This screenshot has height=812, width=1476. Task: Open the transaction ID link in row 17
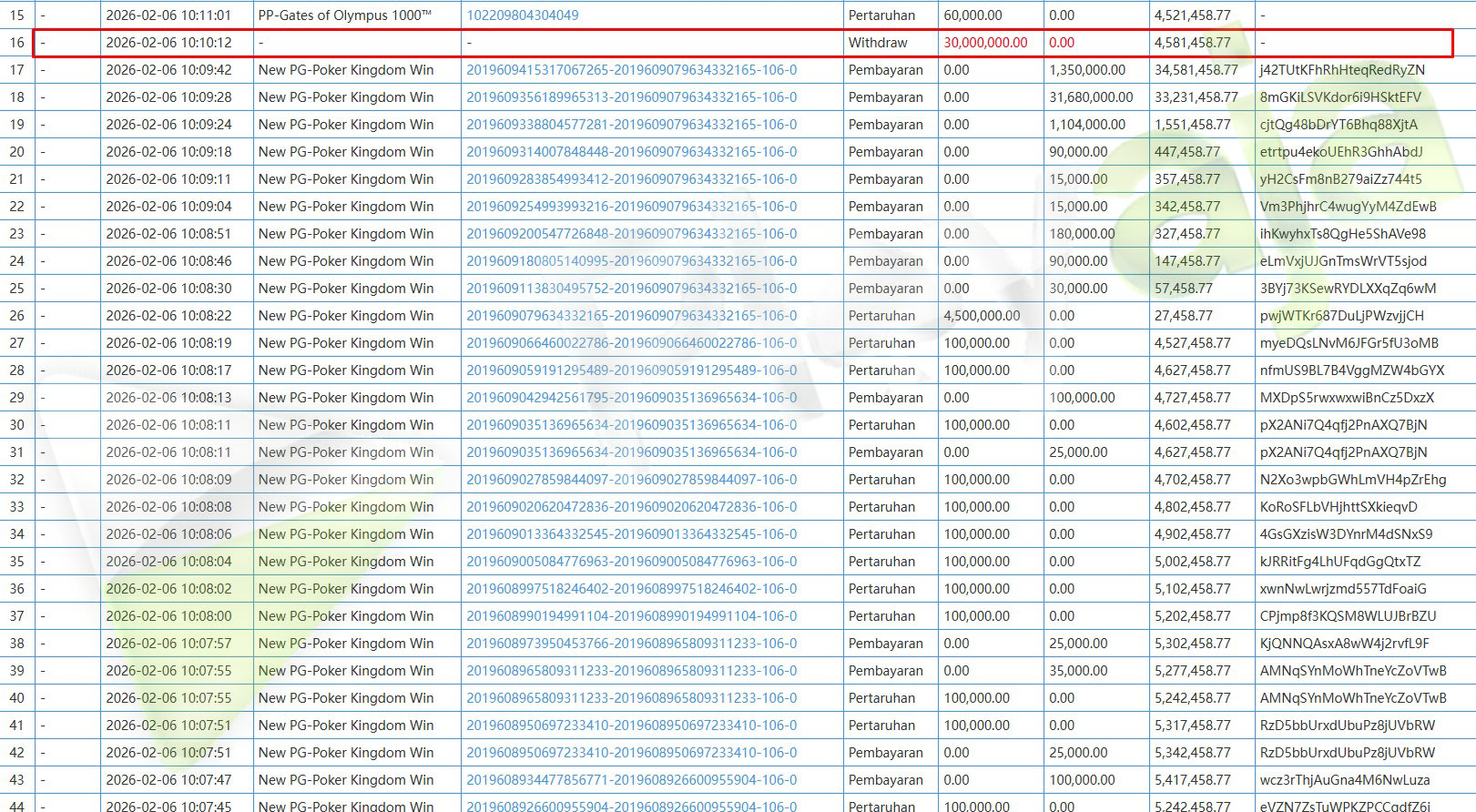tap(631, 70)
